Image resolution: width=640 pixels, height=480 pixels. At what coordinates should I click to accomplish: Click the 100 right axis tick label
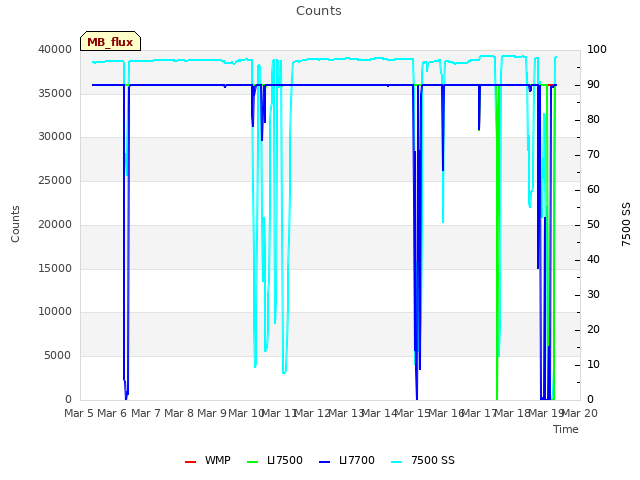tap(597, 49)
